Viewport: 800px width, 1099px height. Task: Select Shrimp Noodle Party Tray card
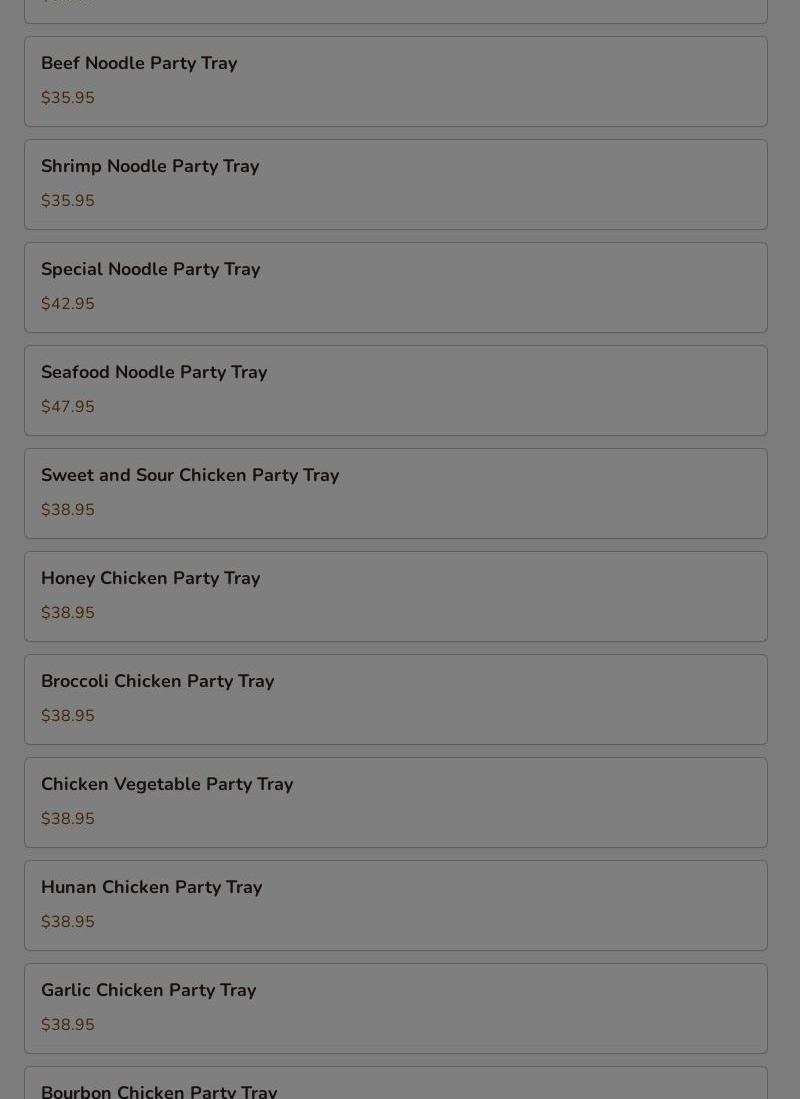396,184
